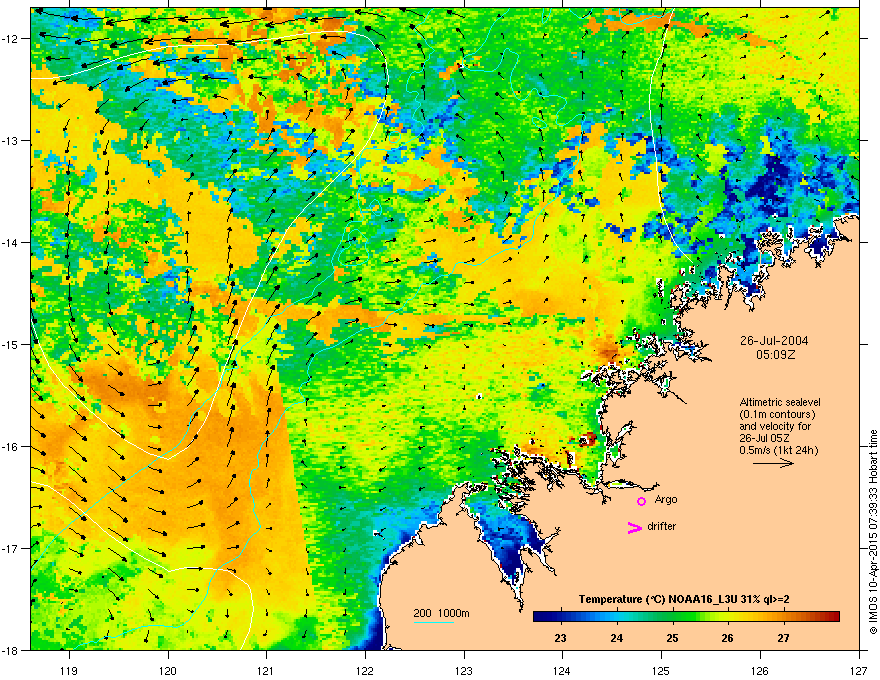880x680 pixels.
Task: Click the longitude axis label '120'
Action: click(x=168, y=670)
